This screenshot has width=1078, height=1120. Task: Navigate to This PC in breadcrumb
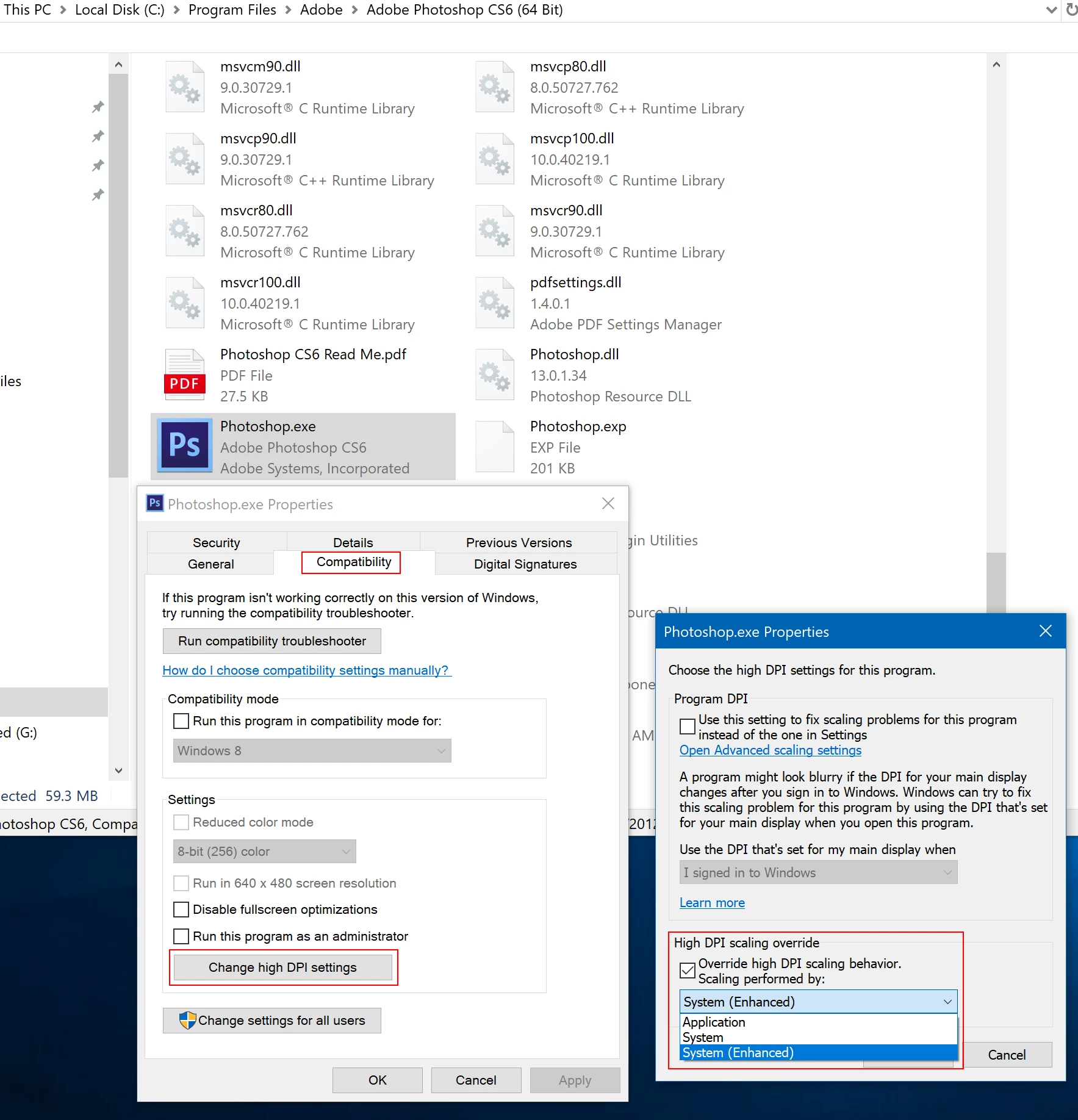(27, 10)
